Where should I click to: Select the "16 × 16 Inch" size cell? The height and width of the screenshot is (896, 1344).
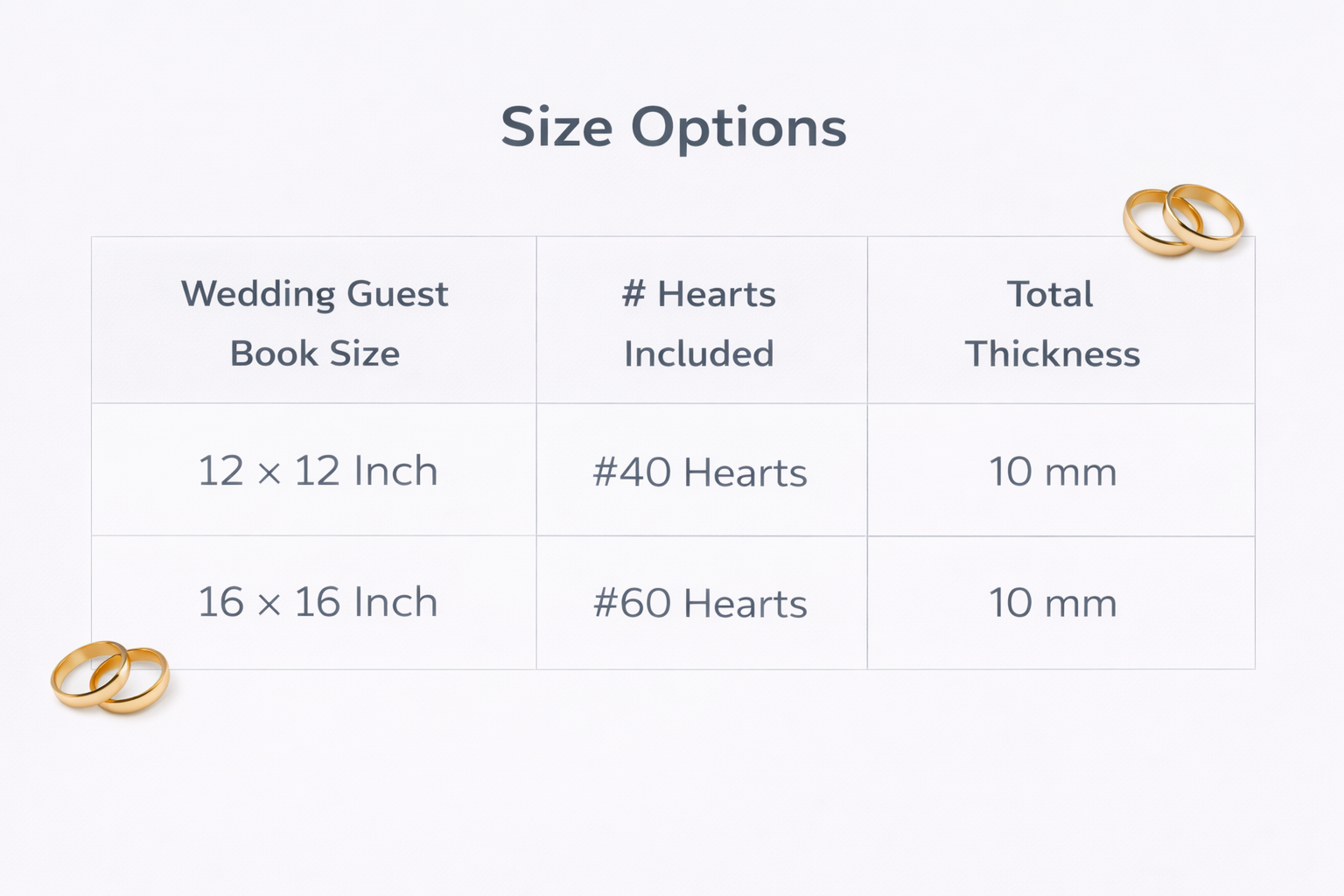[x=318, y=602]
